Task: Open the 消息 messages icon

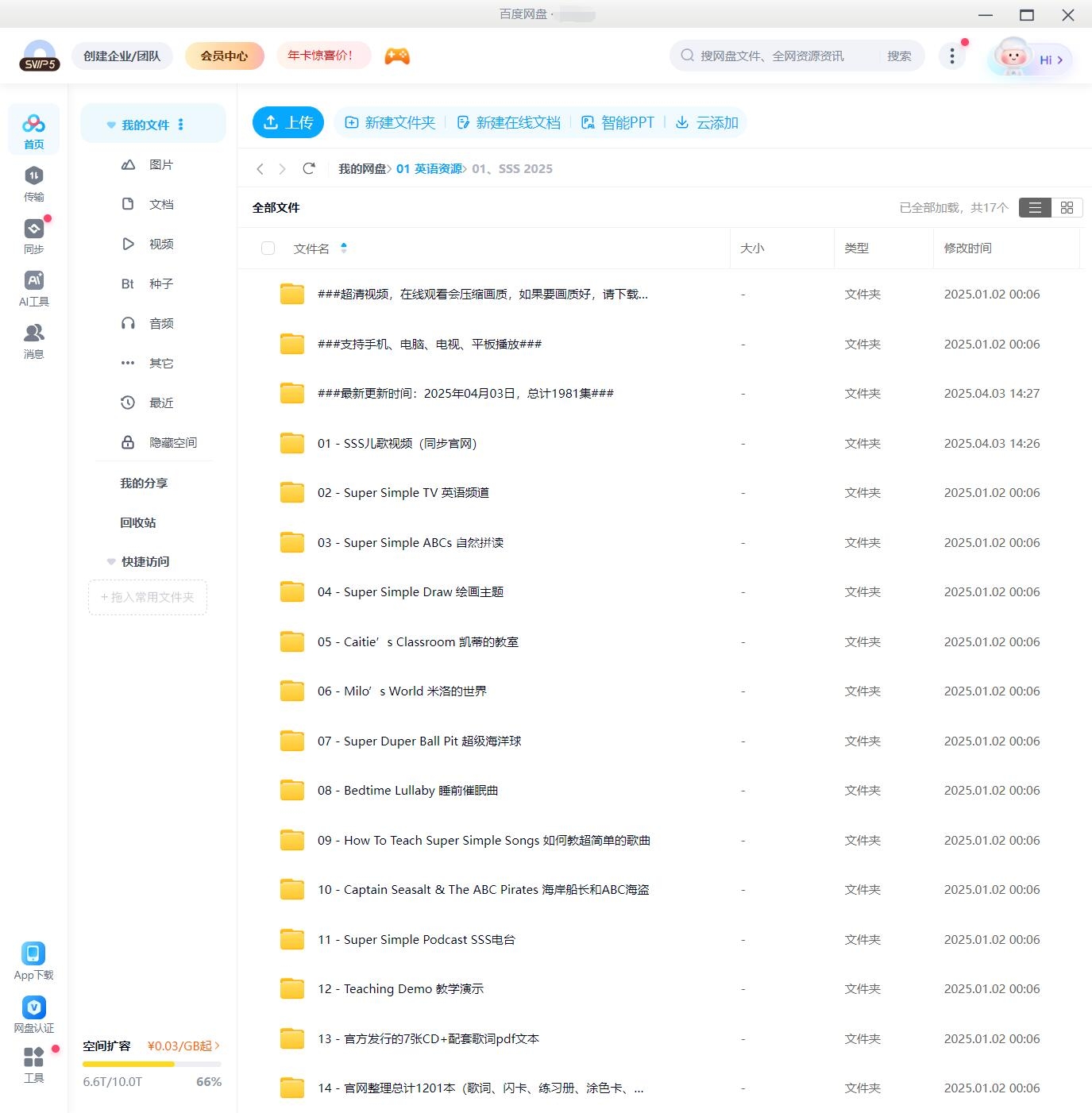Action: coord(33,341)
